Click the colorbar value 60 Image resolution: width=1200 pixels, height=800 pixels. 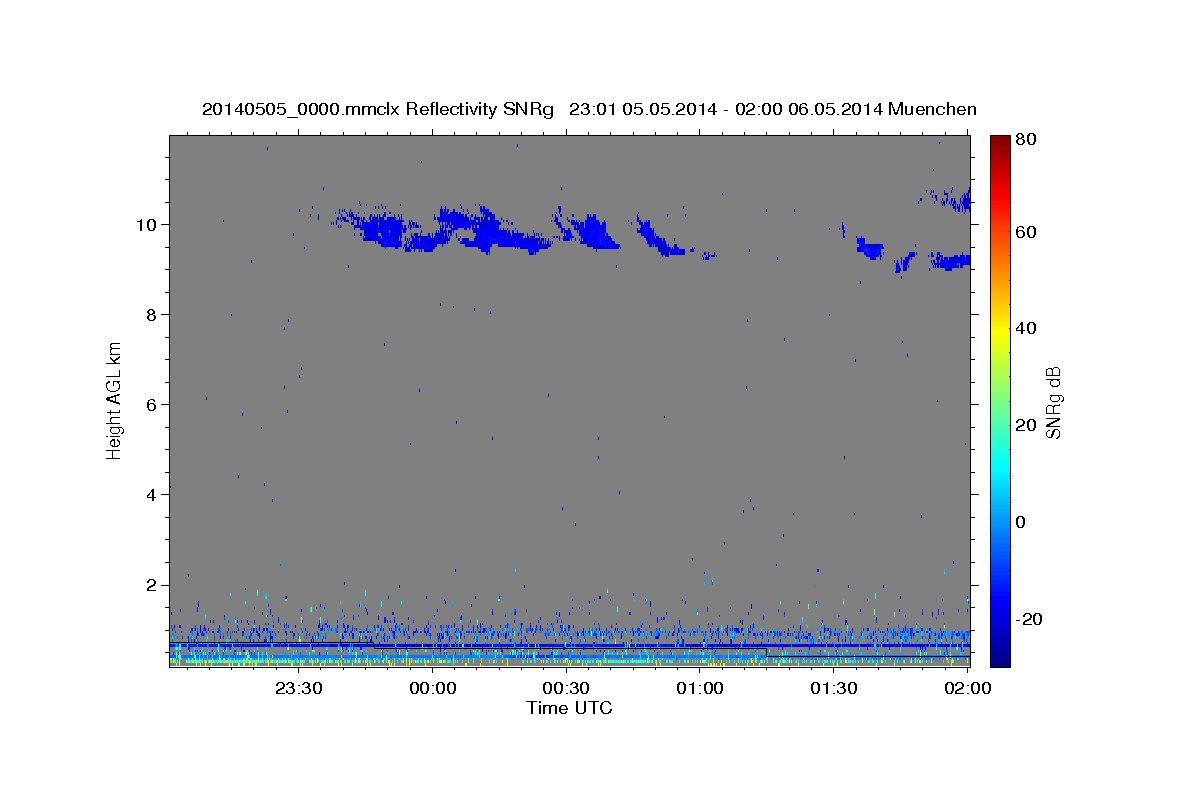tap(1027, 232)
